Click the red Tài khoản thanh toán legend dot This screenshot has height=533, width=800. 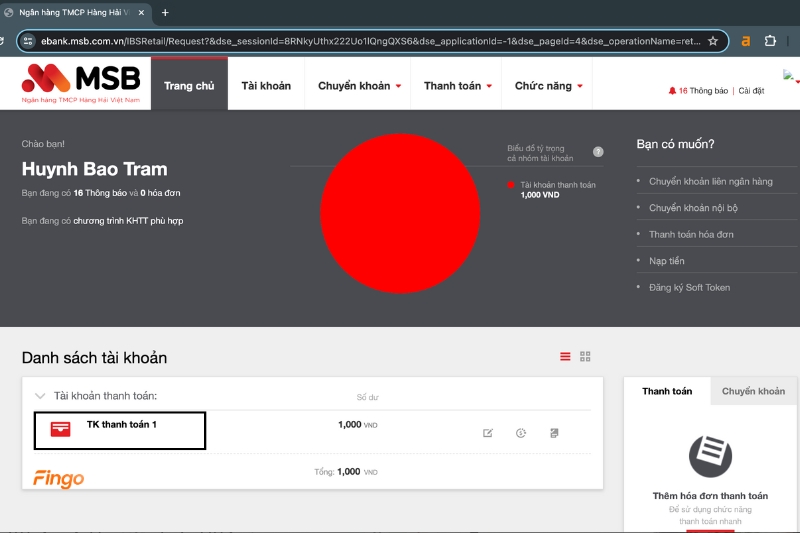(510, 185)
